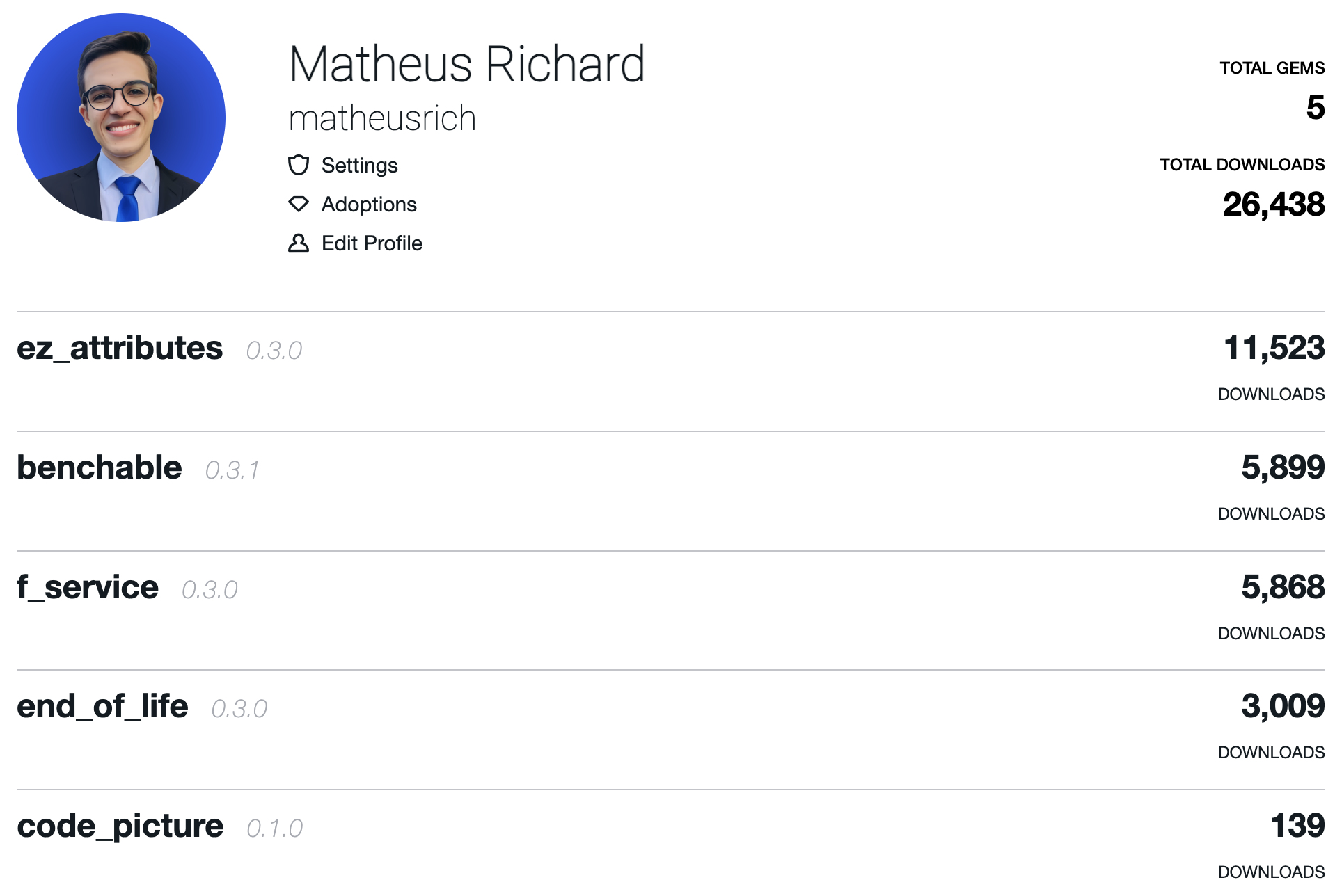This screenshot has height=896, width=1335.
Task: Open the Adoptions link
Action: [369, 204]
